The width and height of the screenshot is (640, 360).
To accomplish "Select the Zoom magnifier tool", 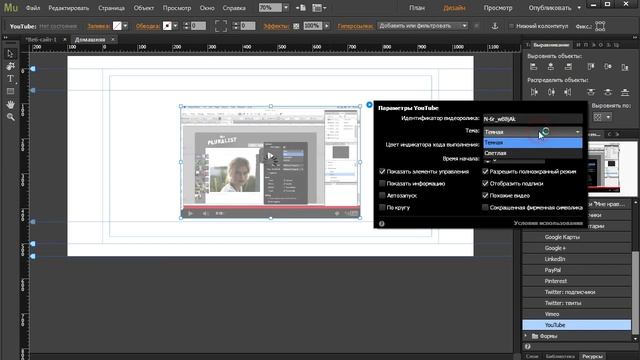I will pos(10,117).
